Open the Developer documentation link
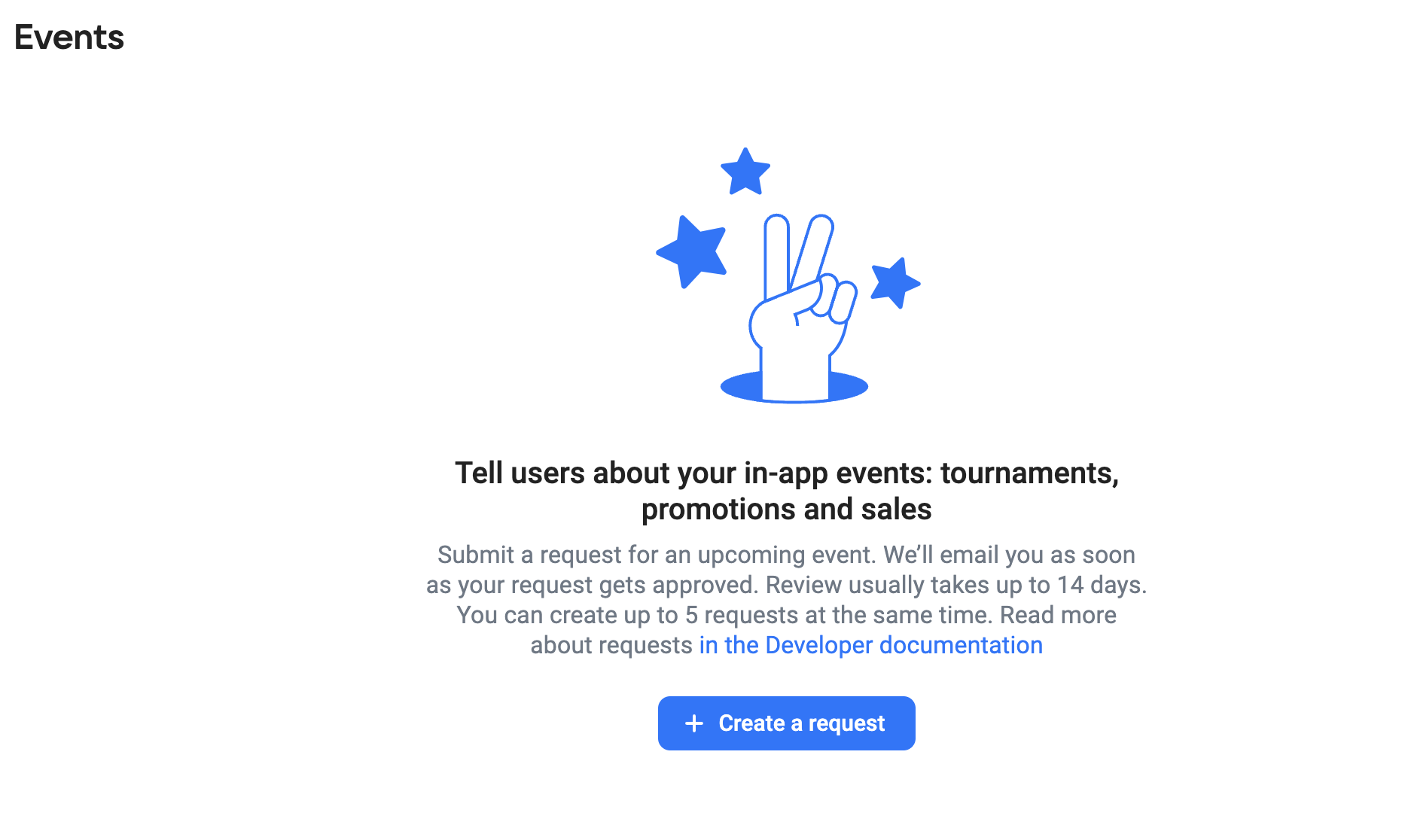Screen dimensions: 1405x840 point(870,645)
